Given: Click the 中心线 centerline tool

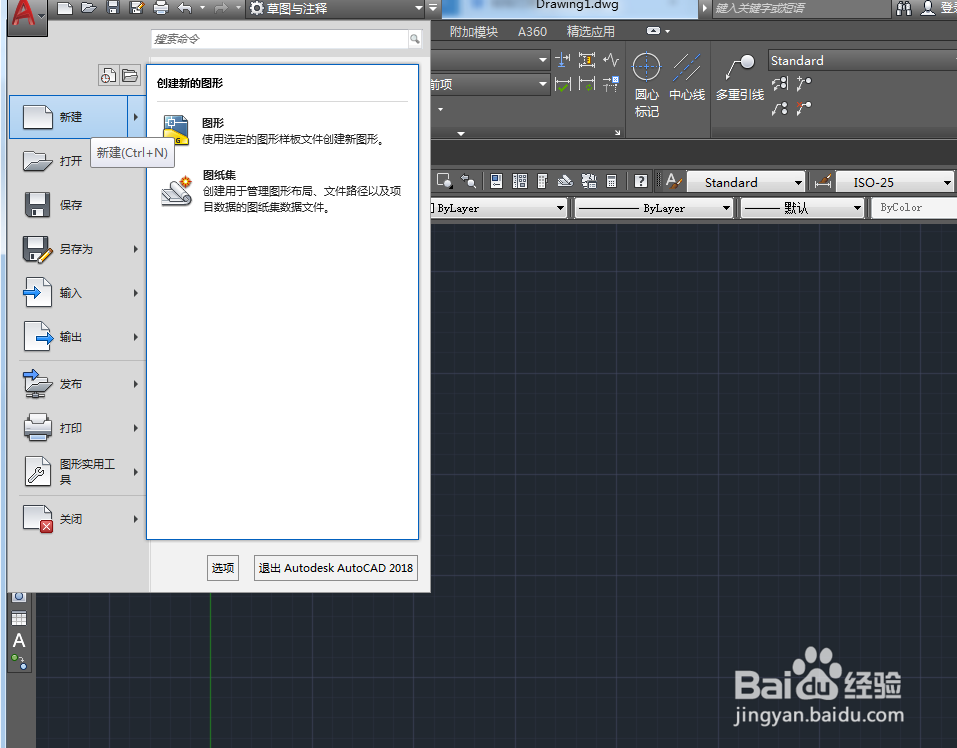Looking at the screenshot, I should (x=687, y=77).
